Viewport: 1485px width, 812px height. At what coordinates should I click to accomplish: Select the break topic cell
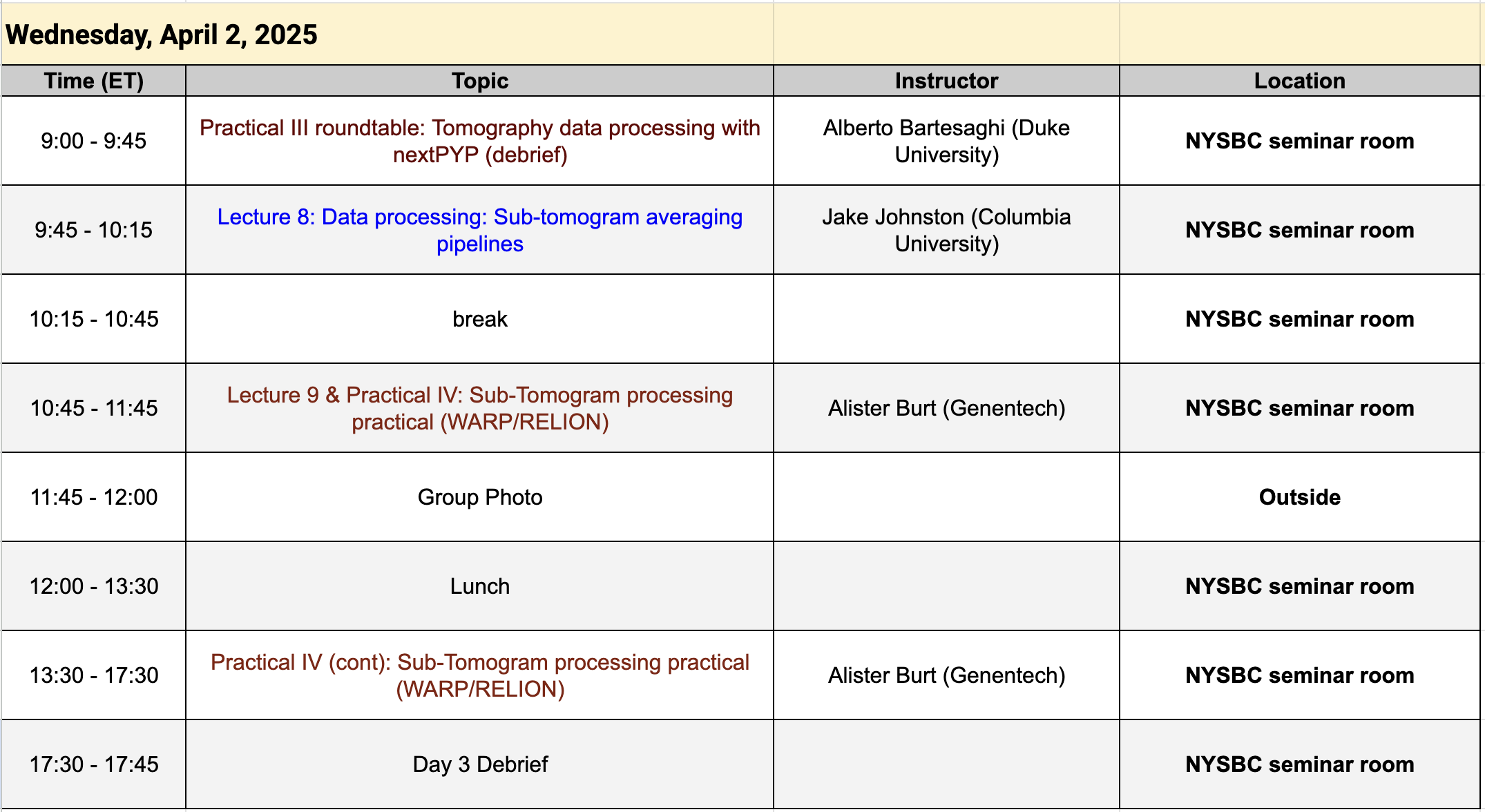click(x=480, y=319)
